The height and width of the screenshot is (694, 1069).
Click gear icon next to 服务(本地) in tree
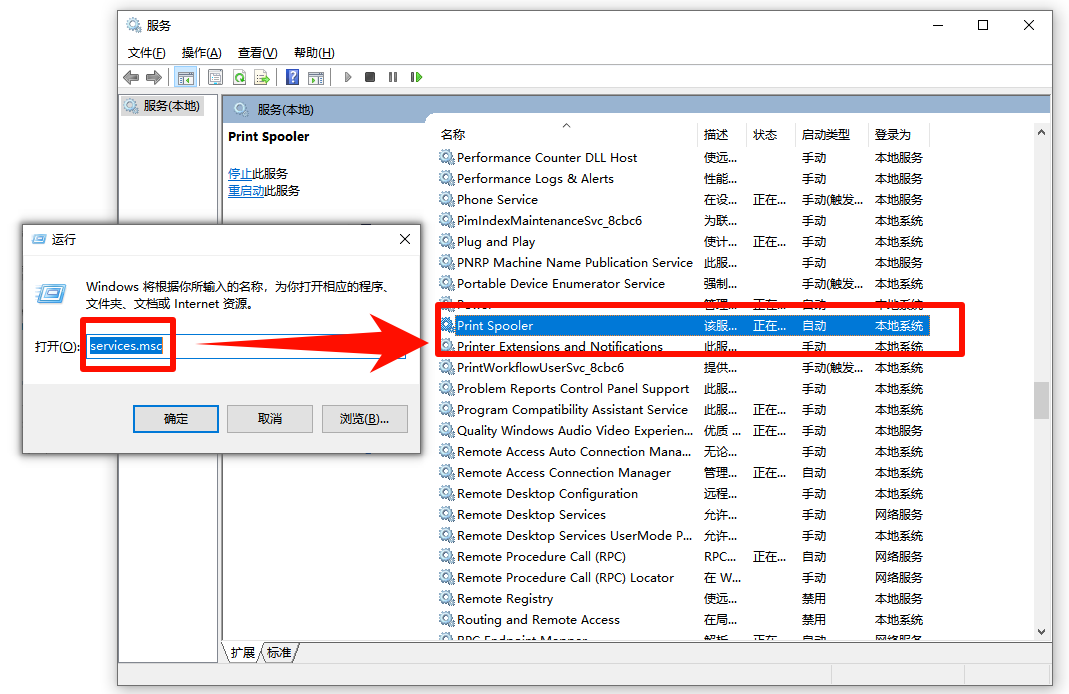[x=130, y=106]
